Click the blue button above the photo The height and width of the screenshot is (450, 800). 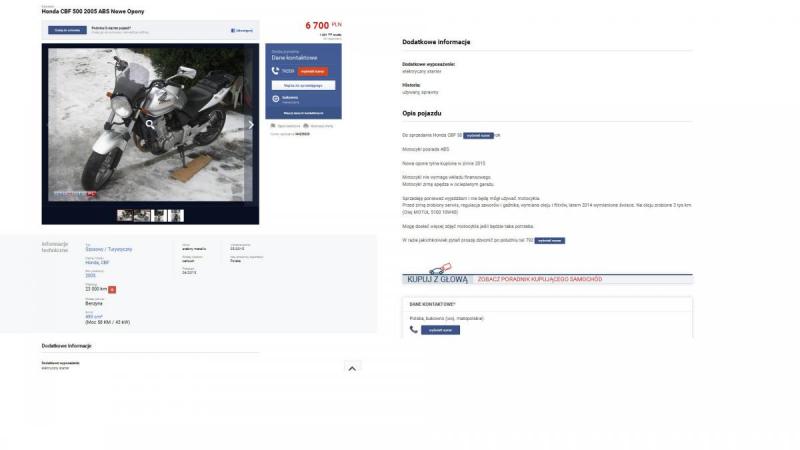[67, 30]
